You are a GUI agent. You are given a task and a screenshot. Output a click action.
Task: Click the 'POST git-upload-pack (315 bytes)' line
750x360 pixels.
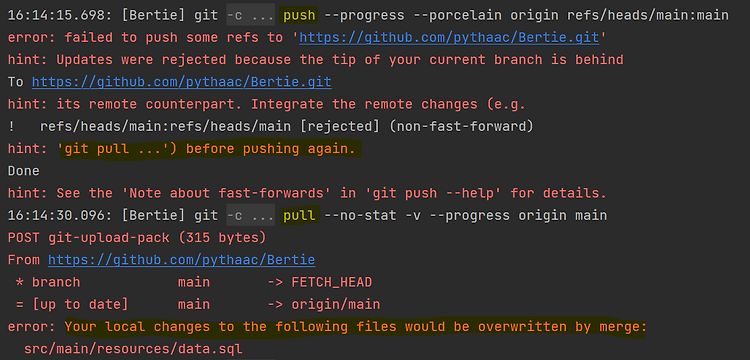pyautogui.click(x=137, y=238)
